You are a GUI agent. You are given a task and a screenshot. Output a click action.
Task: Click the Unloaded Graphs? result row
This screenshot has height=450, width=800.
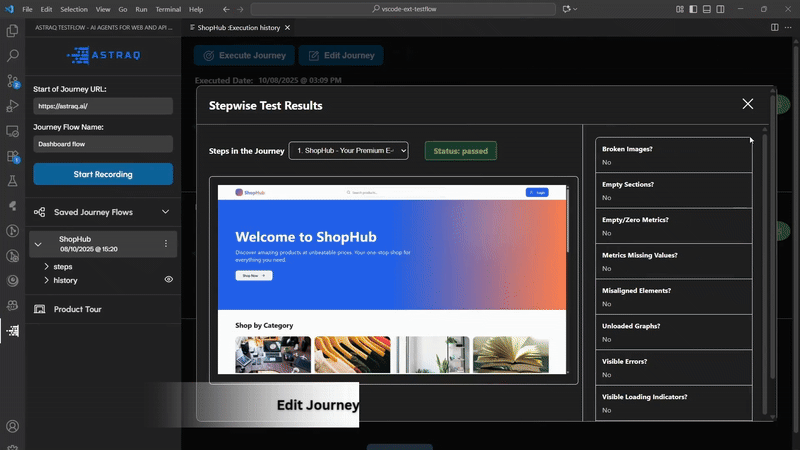pos(673,332)
